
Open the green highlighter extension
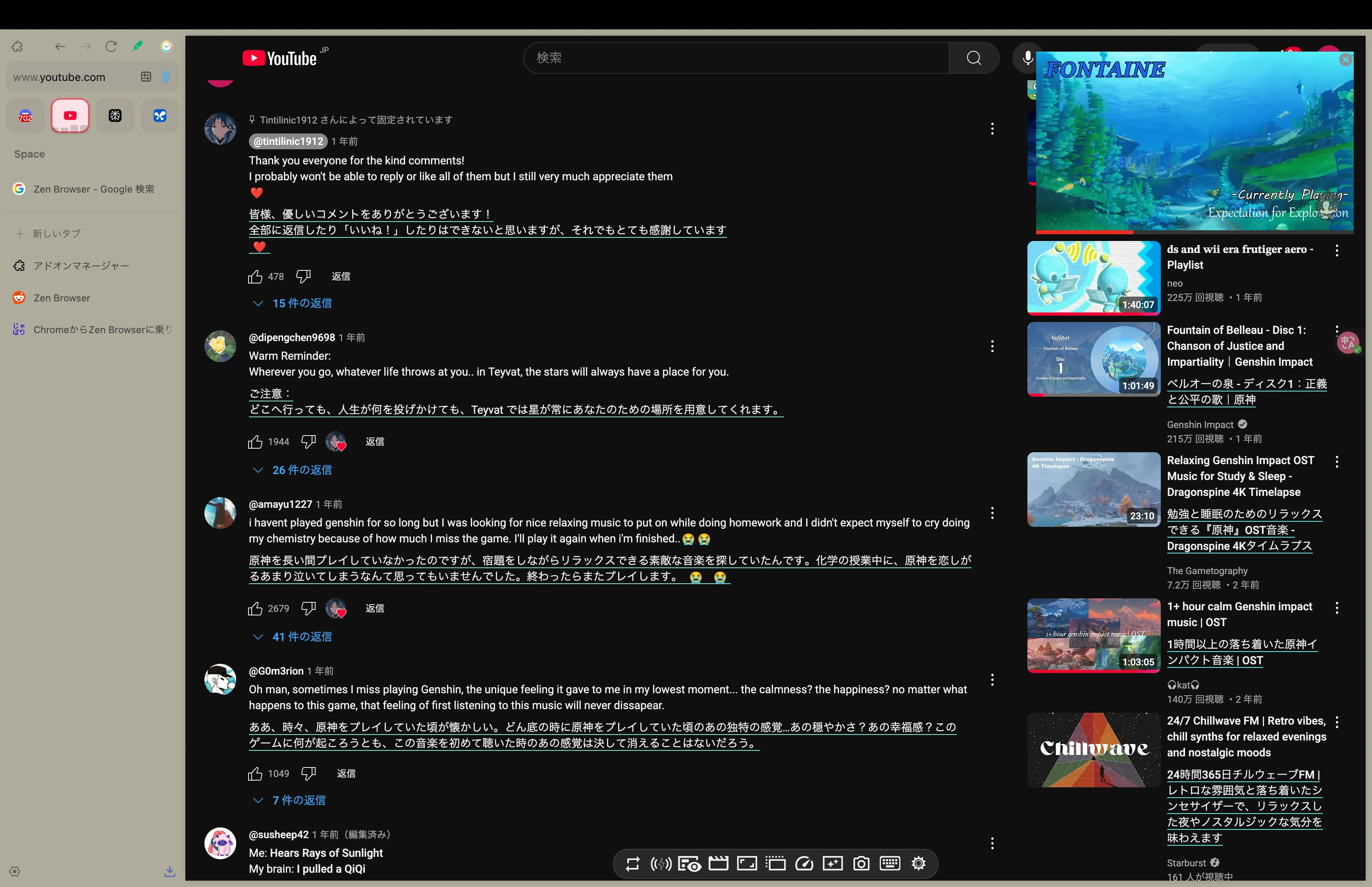(x=138, y=46)
